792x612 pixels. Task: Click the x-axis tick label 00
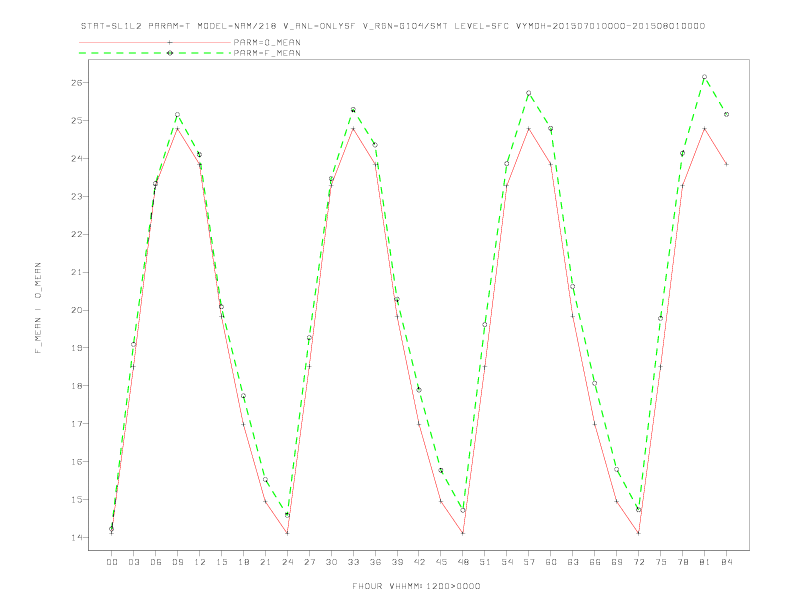[112, 562]
